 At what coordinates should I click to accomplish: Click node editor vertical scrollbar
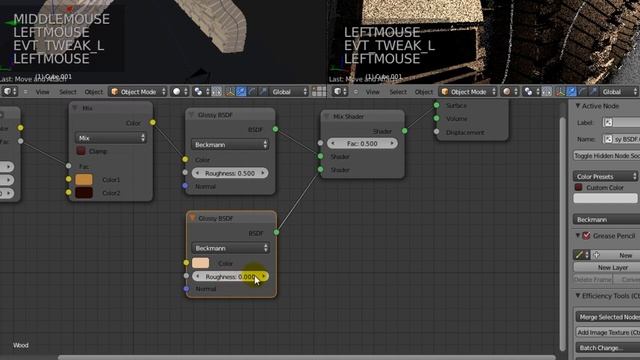point(563,233)
